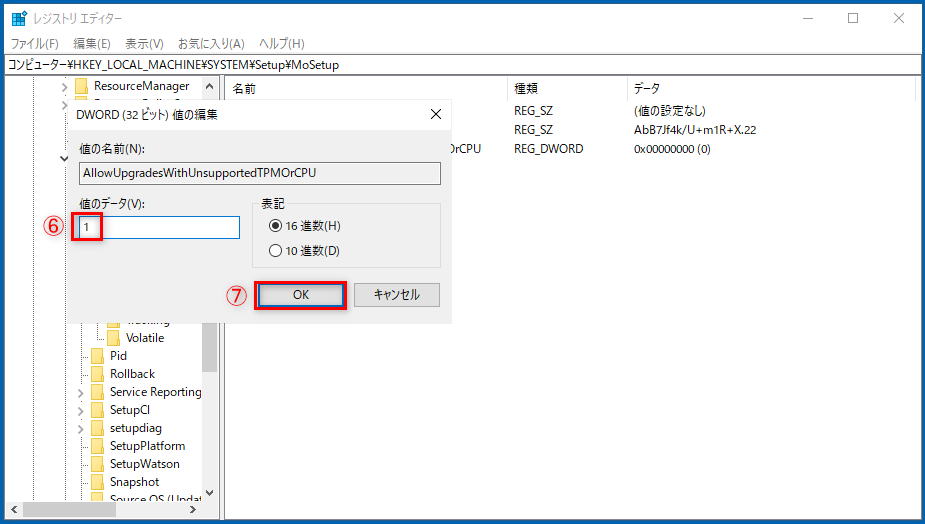The image size is (925, 524).
Task: Click AbB7Jf4k/U+m1R+X.22 data value
Action: click(x=695, y=130)
